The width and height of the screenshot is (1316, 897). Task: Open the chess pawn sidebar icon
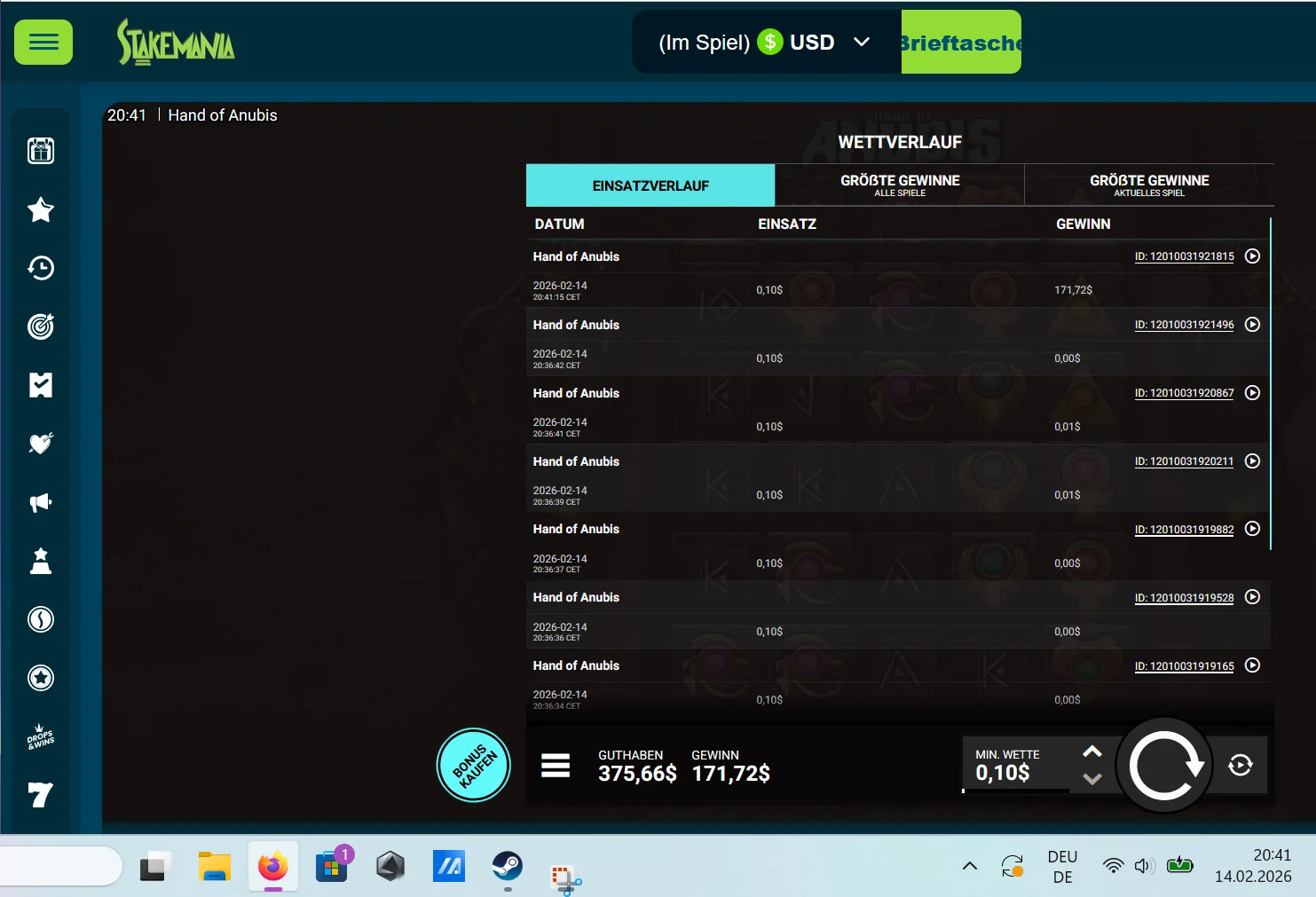[41, 561]
